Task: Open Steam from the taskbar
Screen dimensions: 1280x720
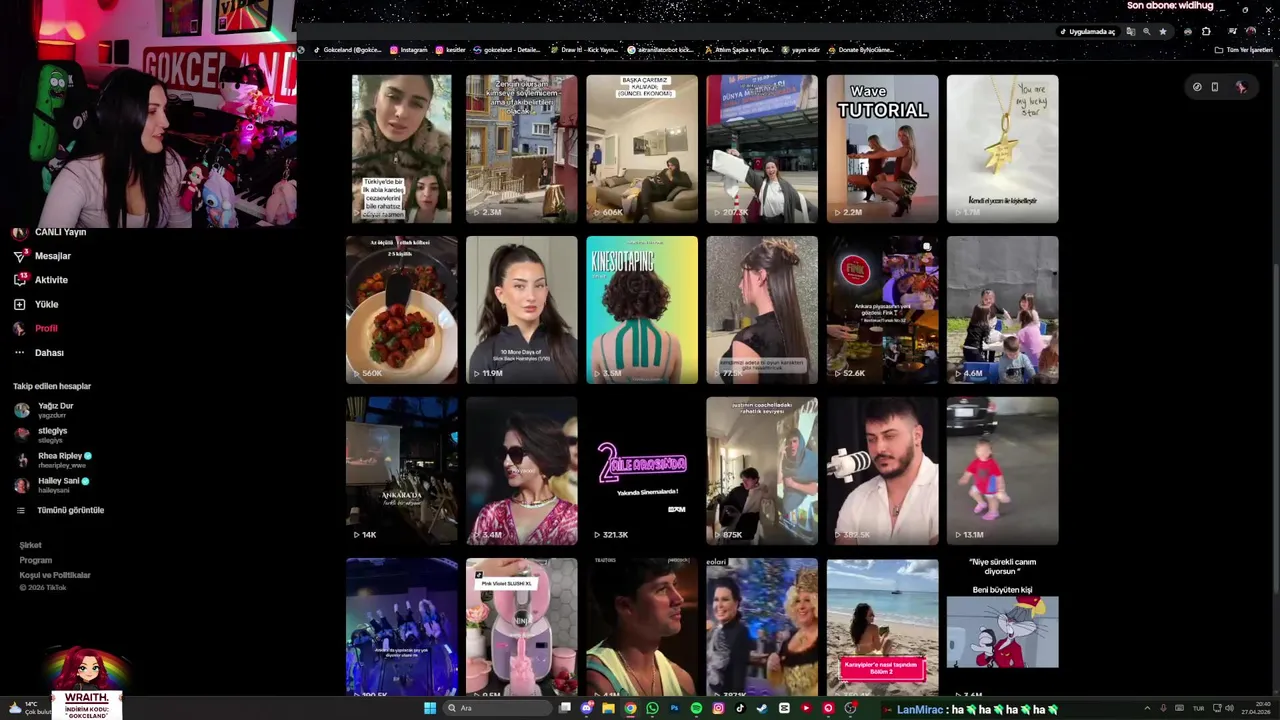Action: pyautogui.click(x=762, y=708)
